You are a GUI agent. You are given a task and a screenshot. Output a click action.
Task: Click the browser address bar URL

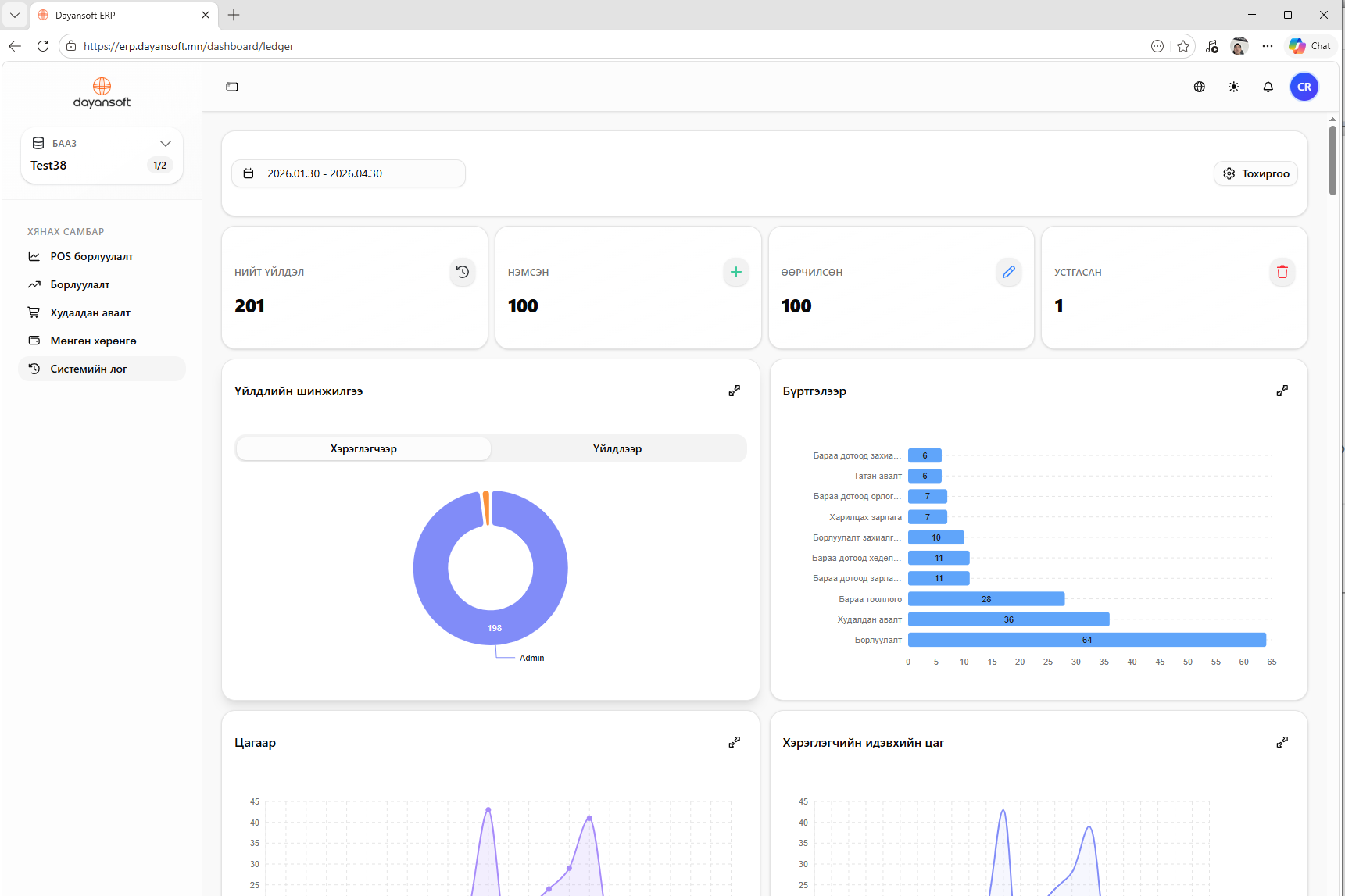188,46
